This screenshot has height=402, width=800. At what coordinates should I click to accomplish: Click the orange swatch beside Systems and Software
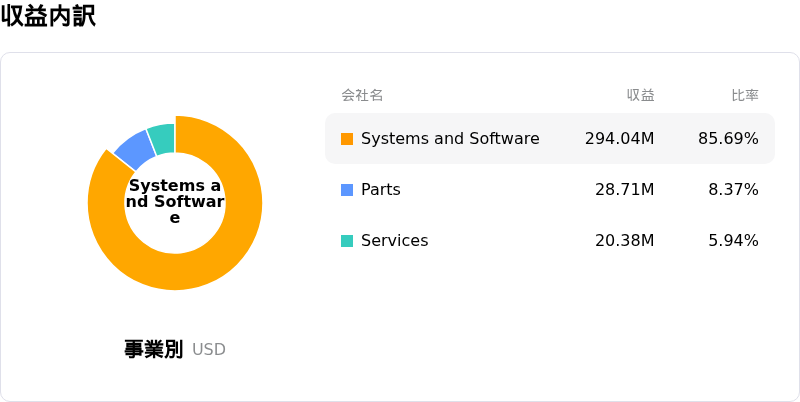(347, 139)
